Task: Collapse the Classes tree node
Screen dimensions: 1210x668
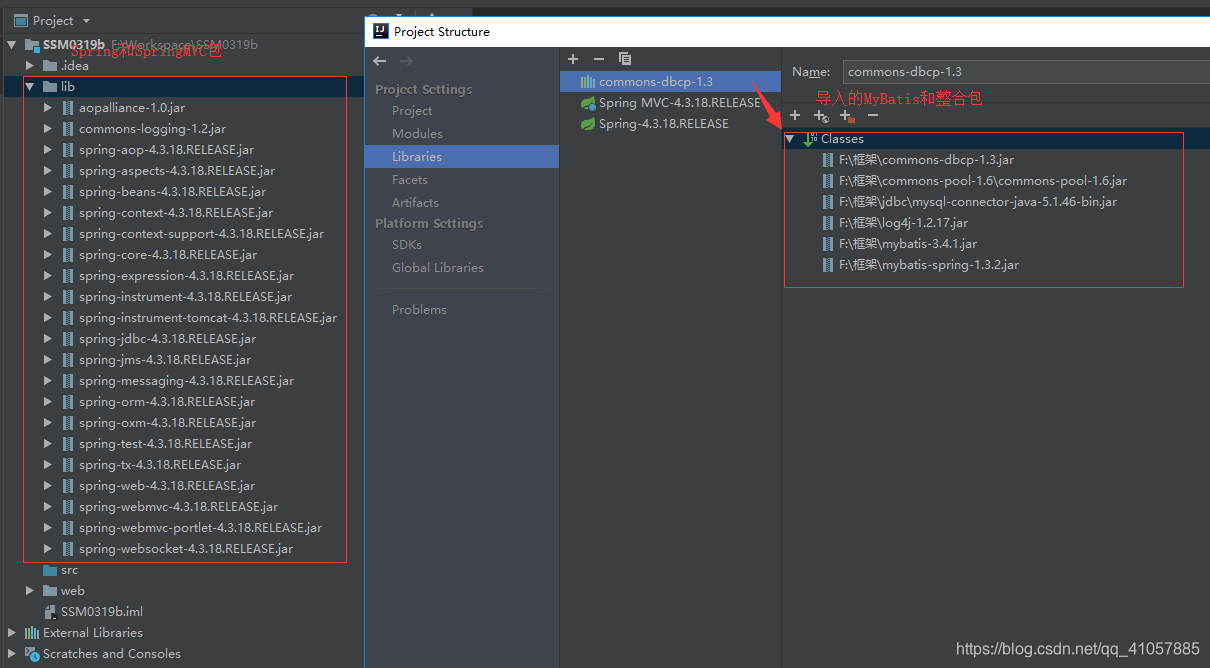Action: (x=790, y=139)
